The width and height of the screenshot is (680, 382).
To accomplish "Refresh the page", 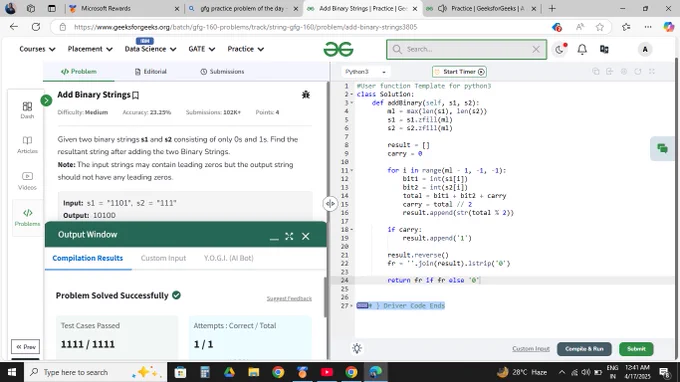I will tap(36, 27).
